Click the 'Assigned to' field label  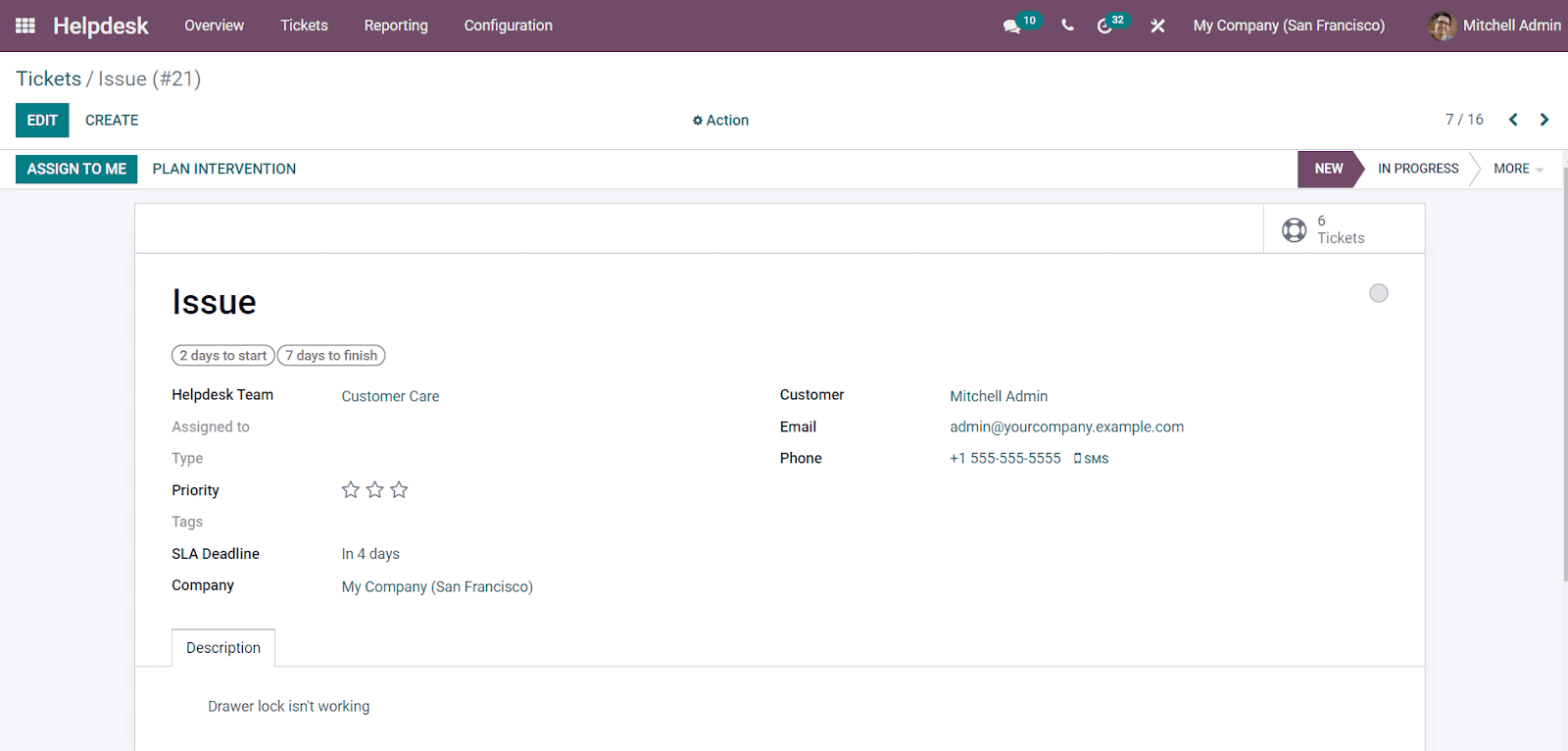(211, 426)
